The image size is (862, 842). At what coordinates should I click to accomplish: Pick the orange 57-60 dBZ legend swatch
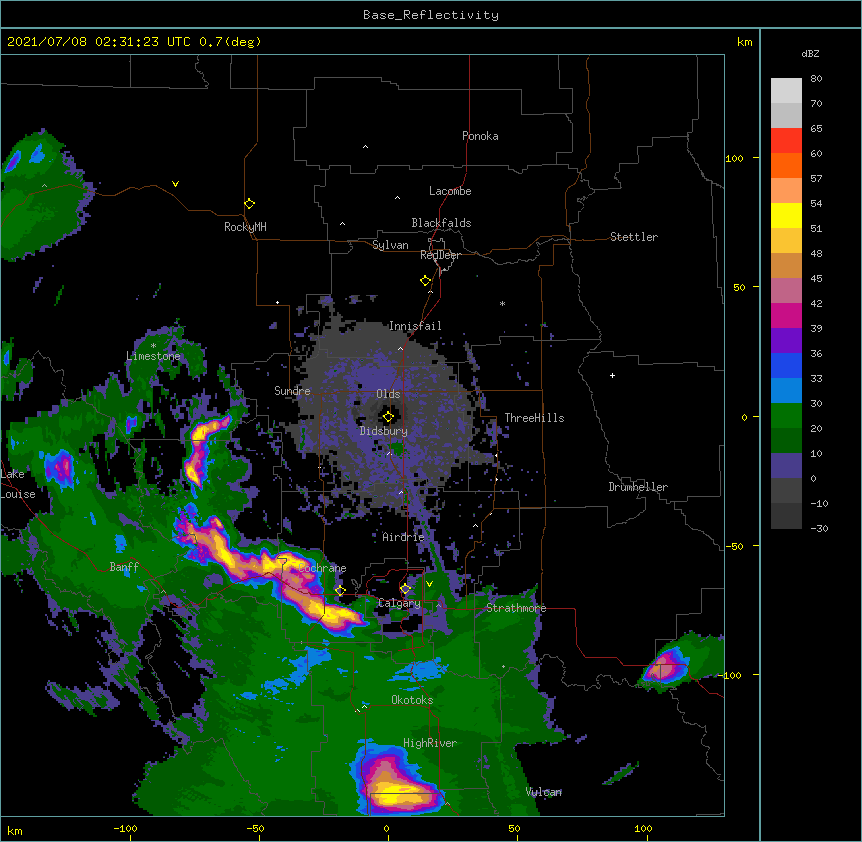(786, 165)
